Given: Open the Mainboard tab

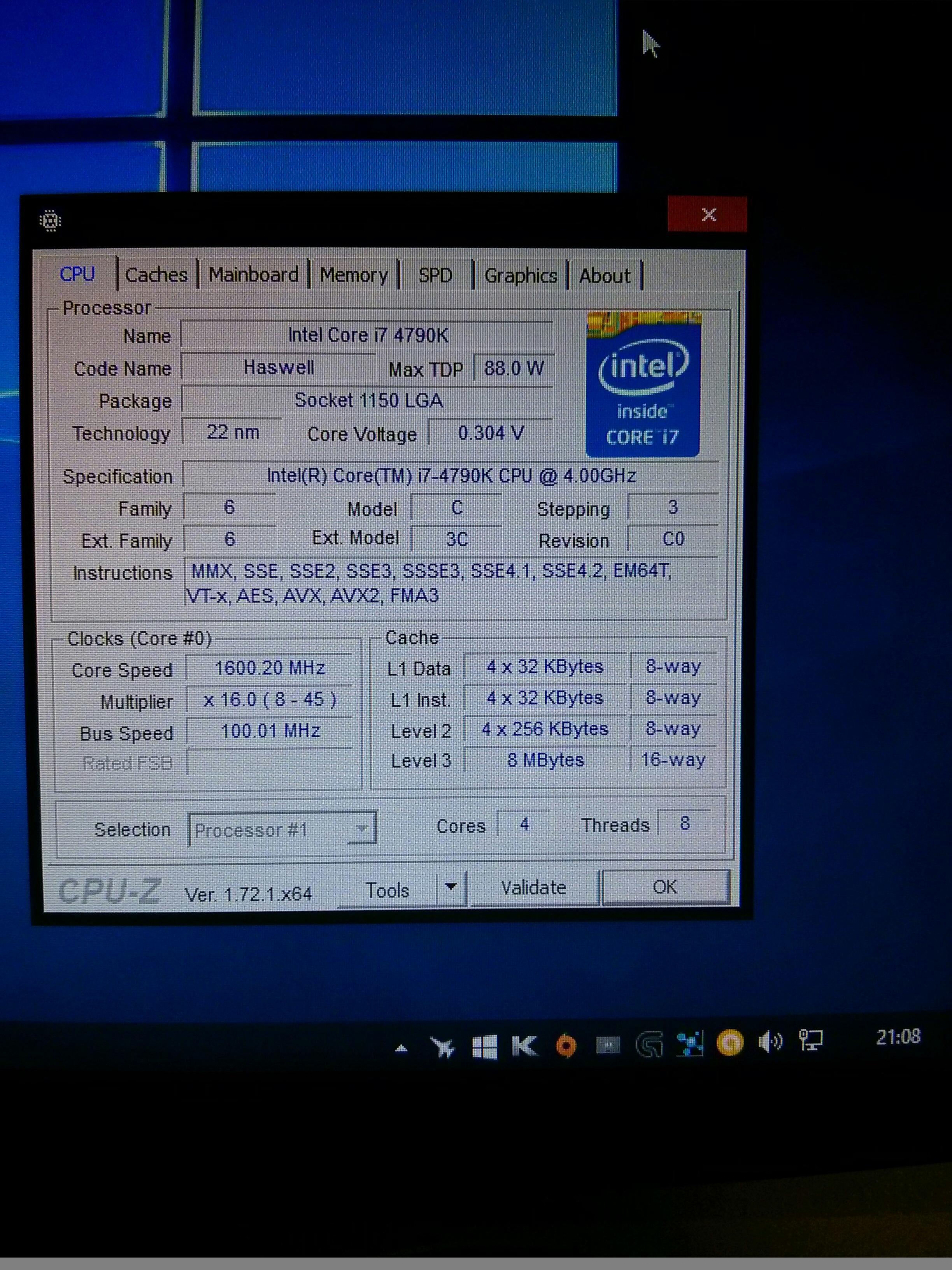Looking at the screenshot, I should (253, 275).
